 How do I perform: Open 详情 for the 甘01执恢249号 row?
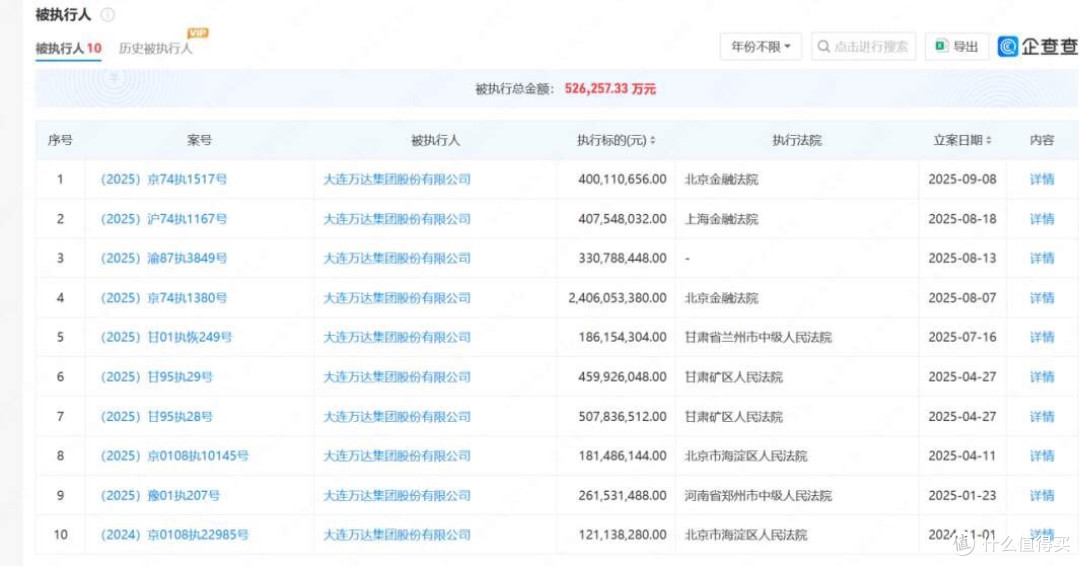(x=1041, y=337)
